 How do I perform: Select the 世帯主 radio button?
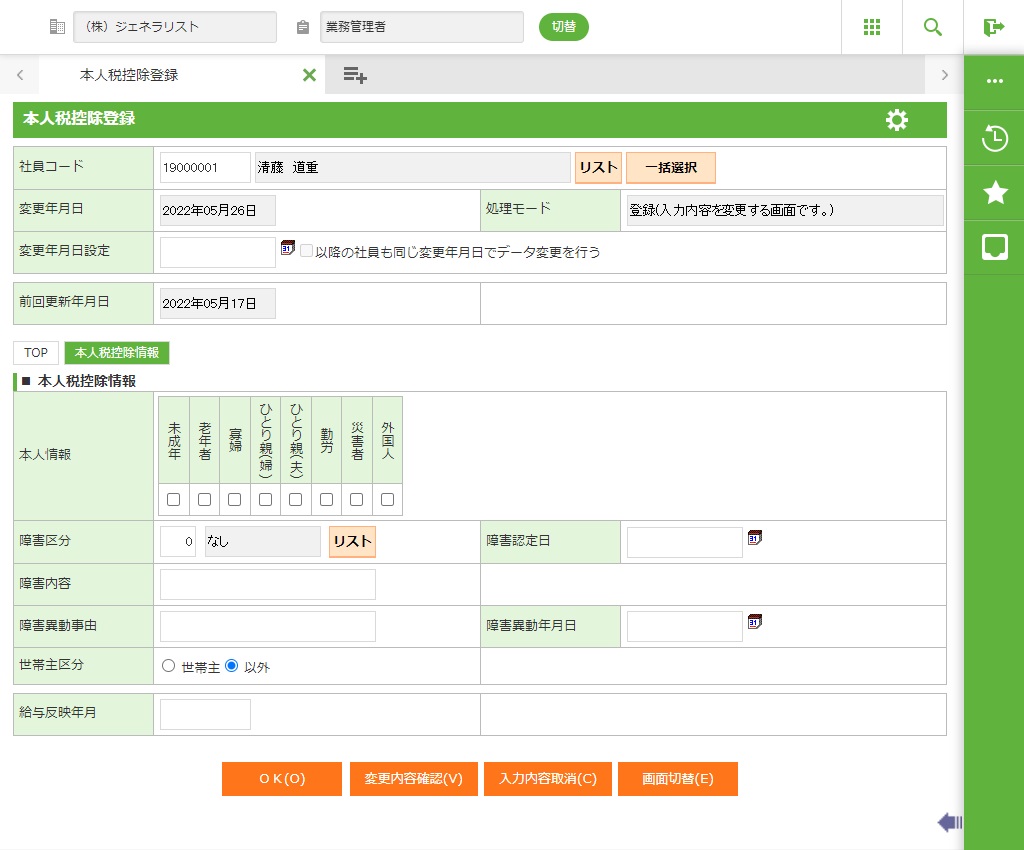(x=168, y=666)
